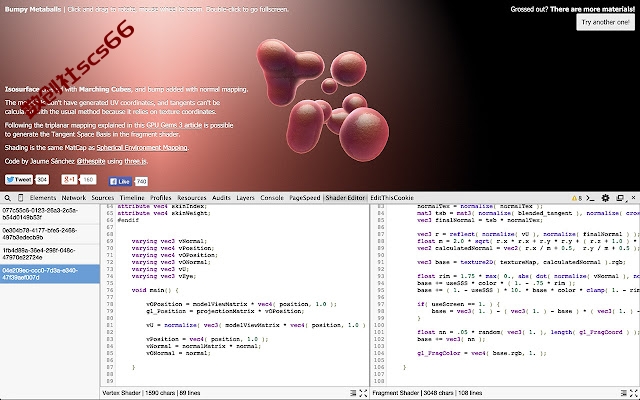Click the yellow warning count icon
This screenshot has height=400, width=640.
[576, 198]
